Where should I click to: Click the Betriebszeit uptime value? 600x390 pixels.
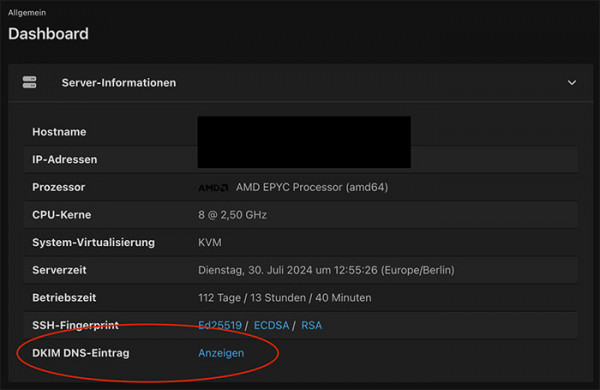285,298
